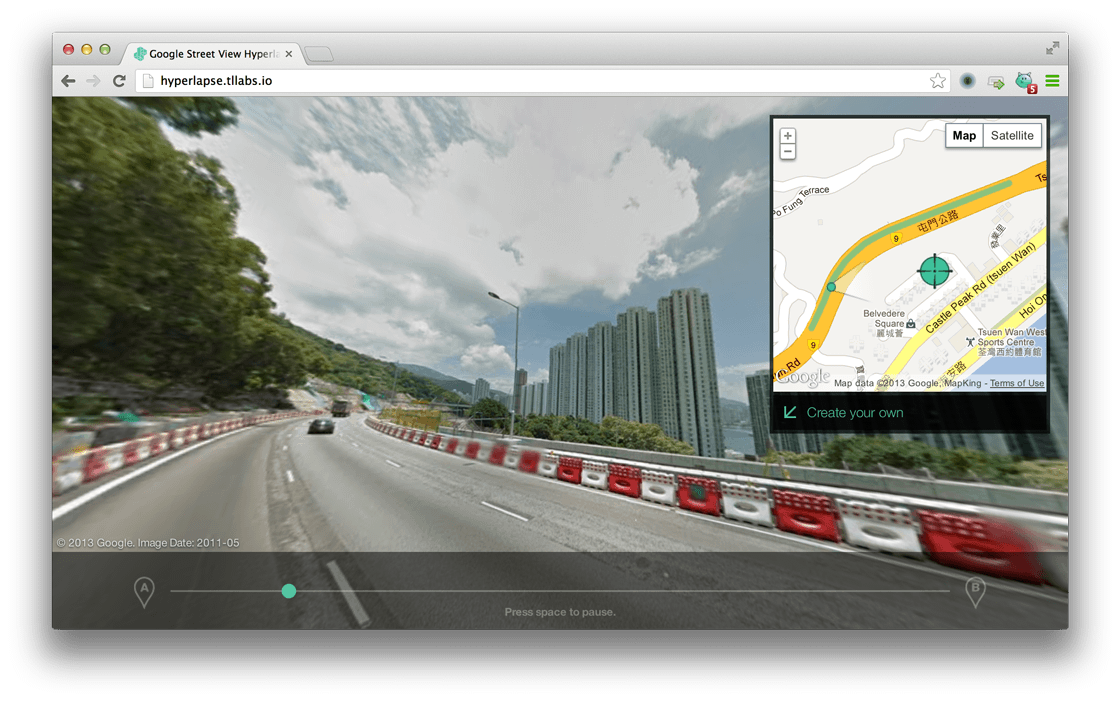Click the Google logo on the mini map
Image resolution: width=1120 pixels, height=701 pixels.
tap(804, 376)
